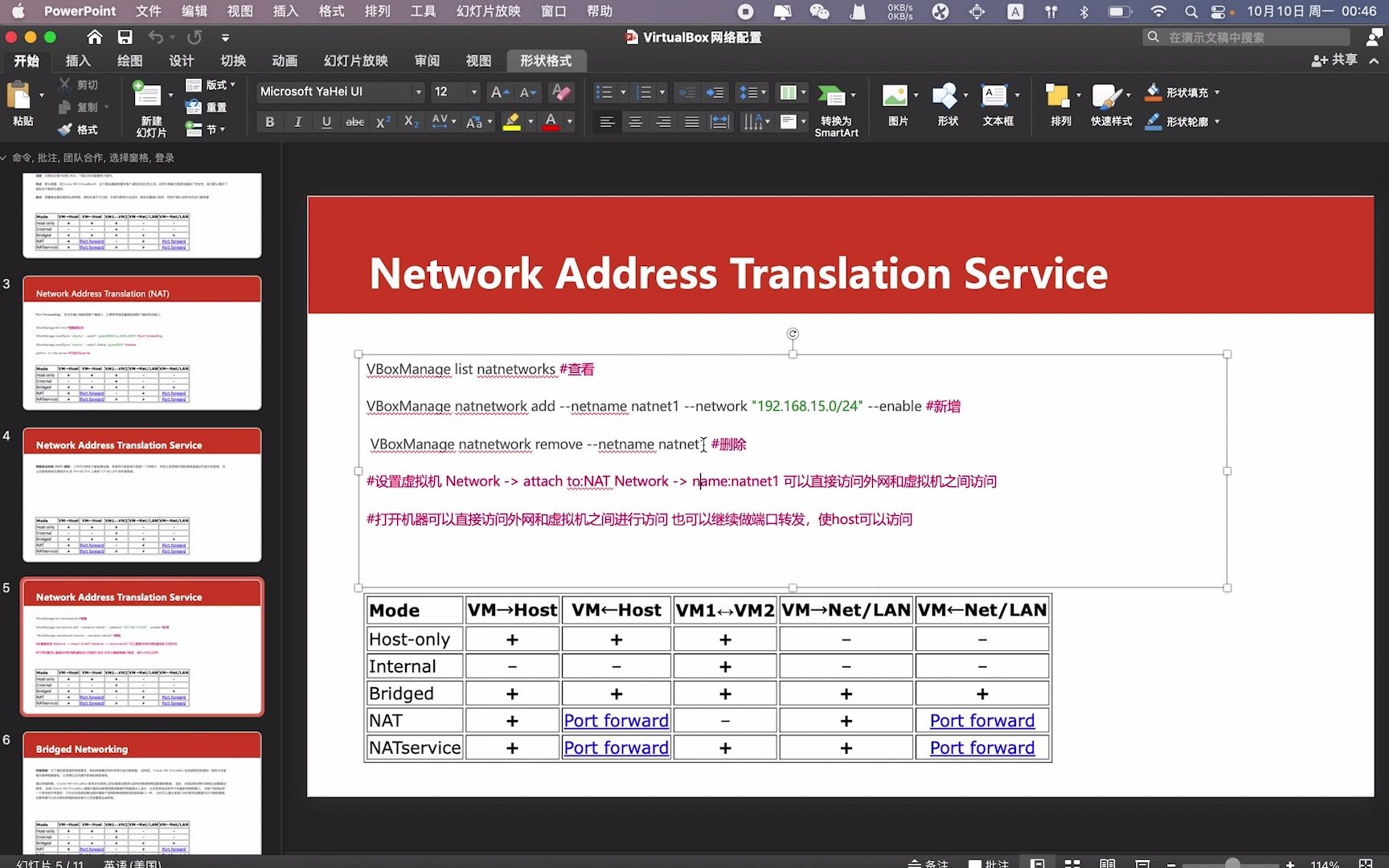Open the 幻灯片放映 menu

tap(487, 11)
